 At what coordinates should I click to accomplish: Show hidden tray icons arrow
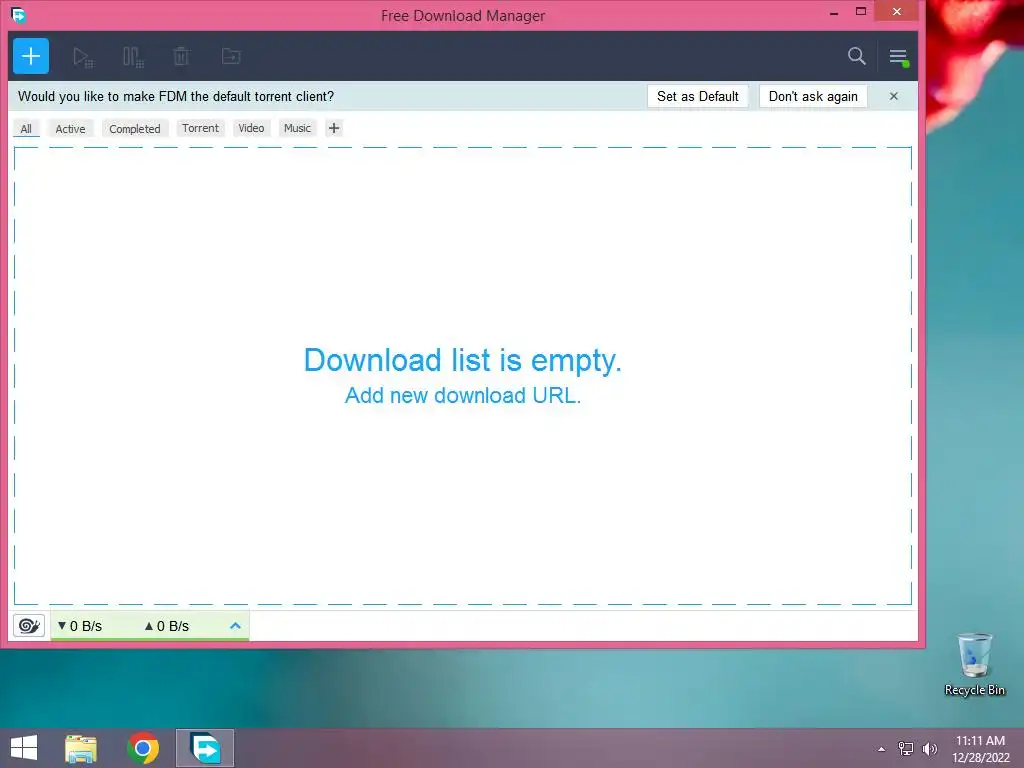pyautogui.click(x=882, y=749)
